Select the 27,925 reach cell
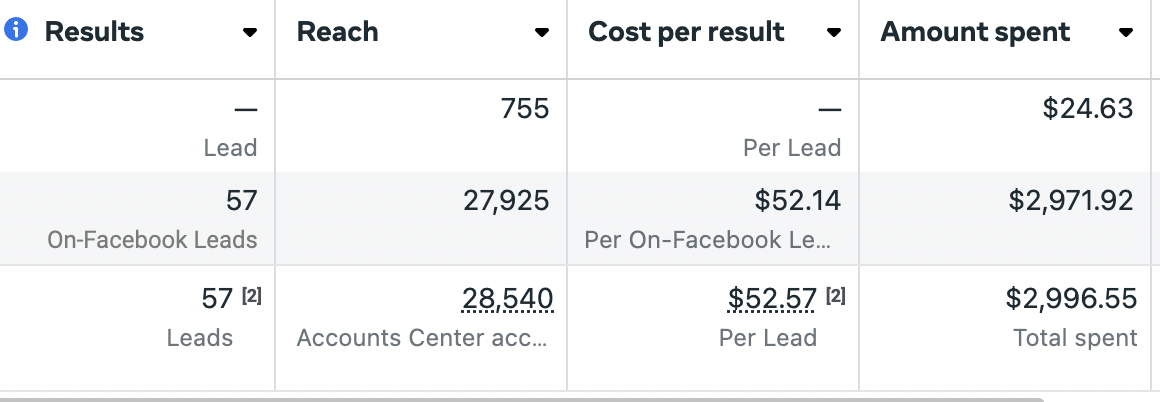Screen dimensions: 1160x402 coord(420,218)
